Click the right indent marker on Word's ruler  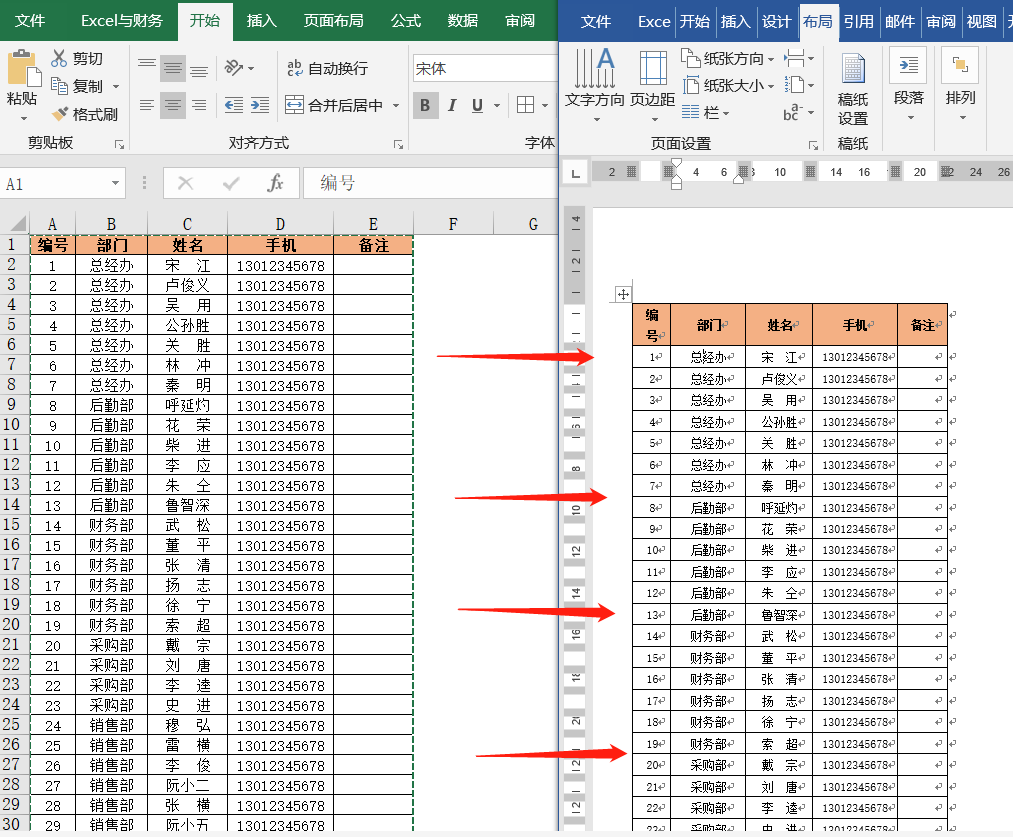point(738,180)
